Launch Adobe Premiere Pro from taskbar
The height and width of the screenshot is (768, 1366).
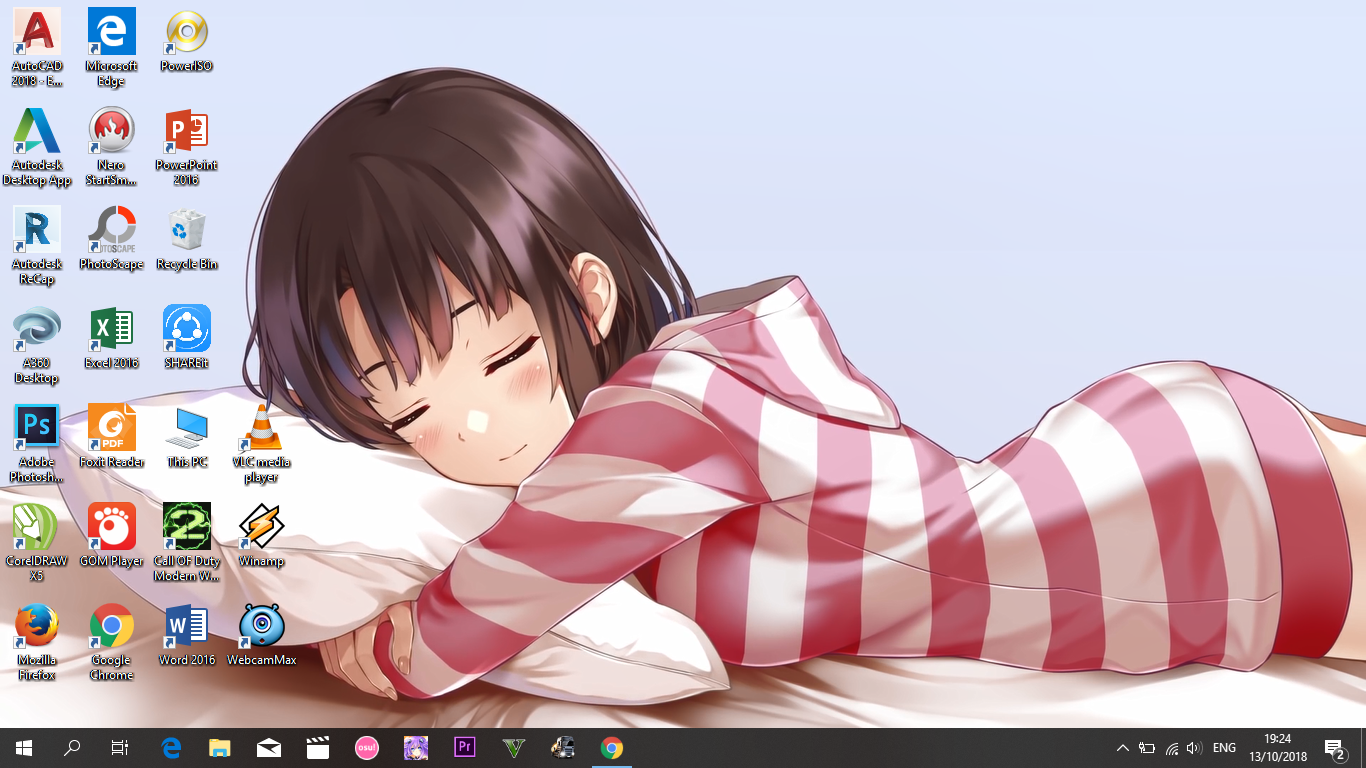click(465, 748)
